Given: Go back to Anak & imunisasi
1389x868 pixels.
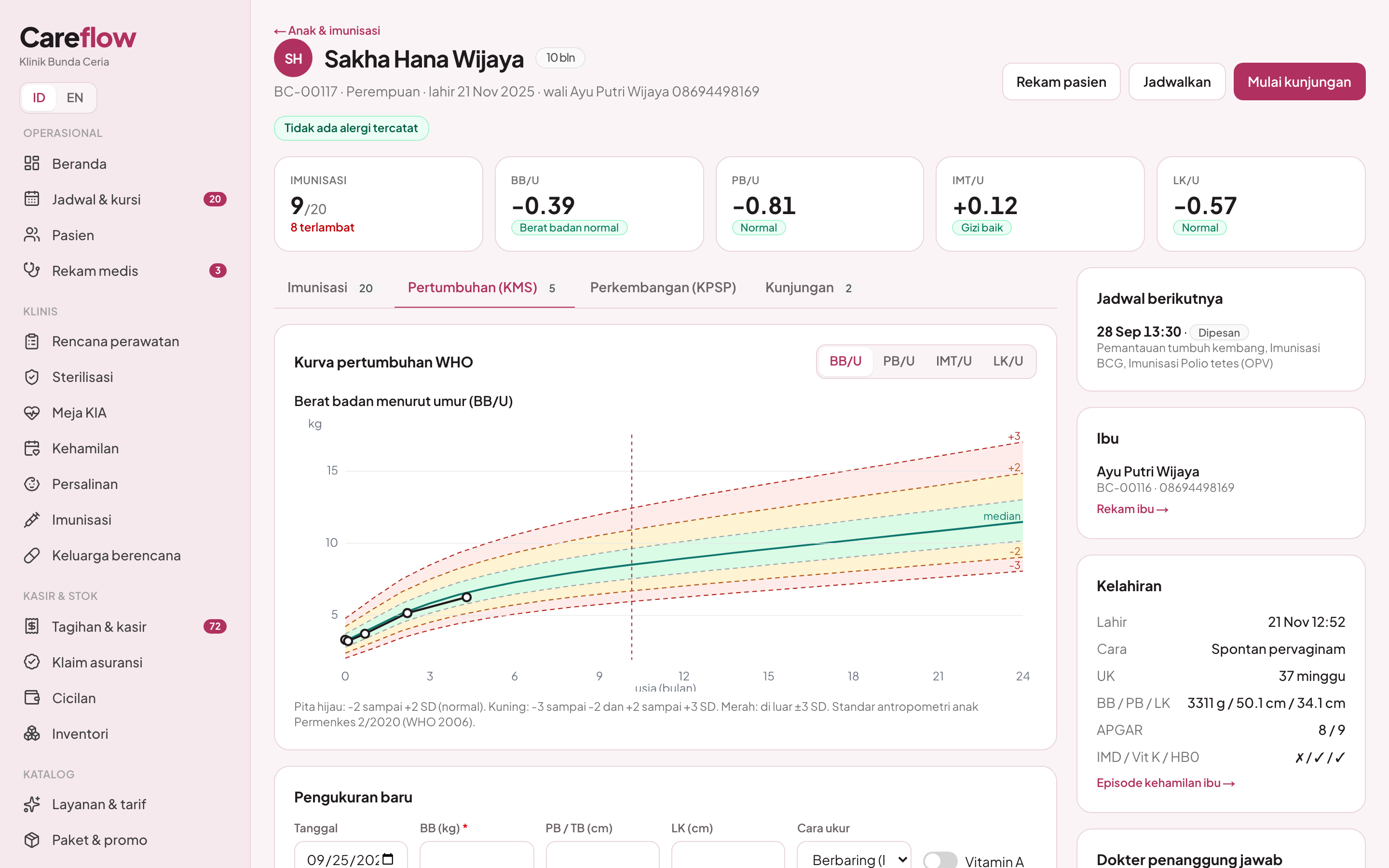Looking at the screenshot, I should (x=327, y=30).
